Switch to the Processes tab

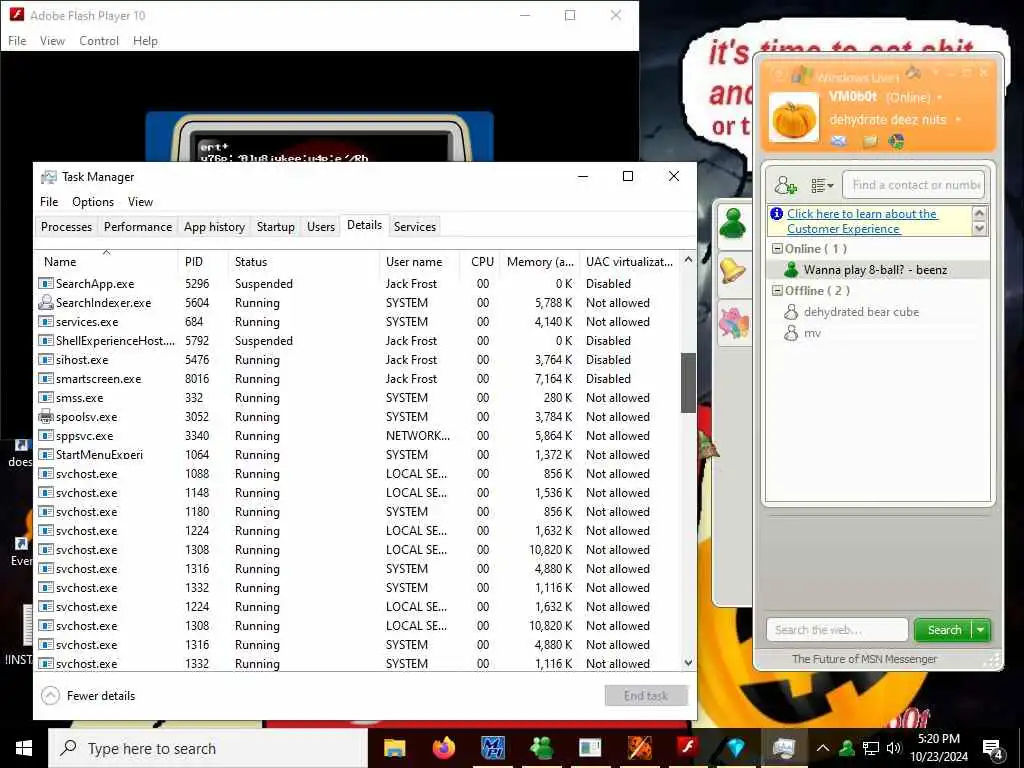tap(66, 227)
